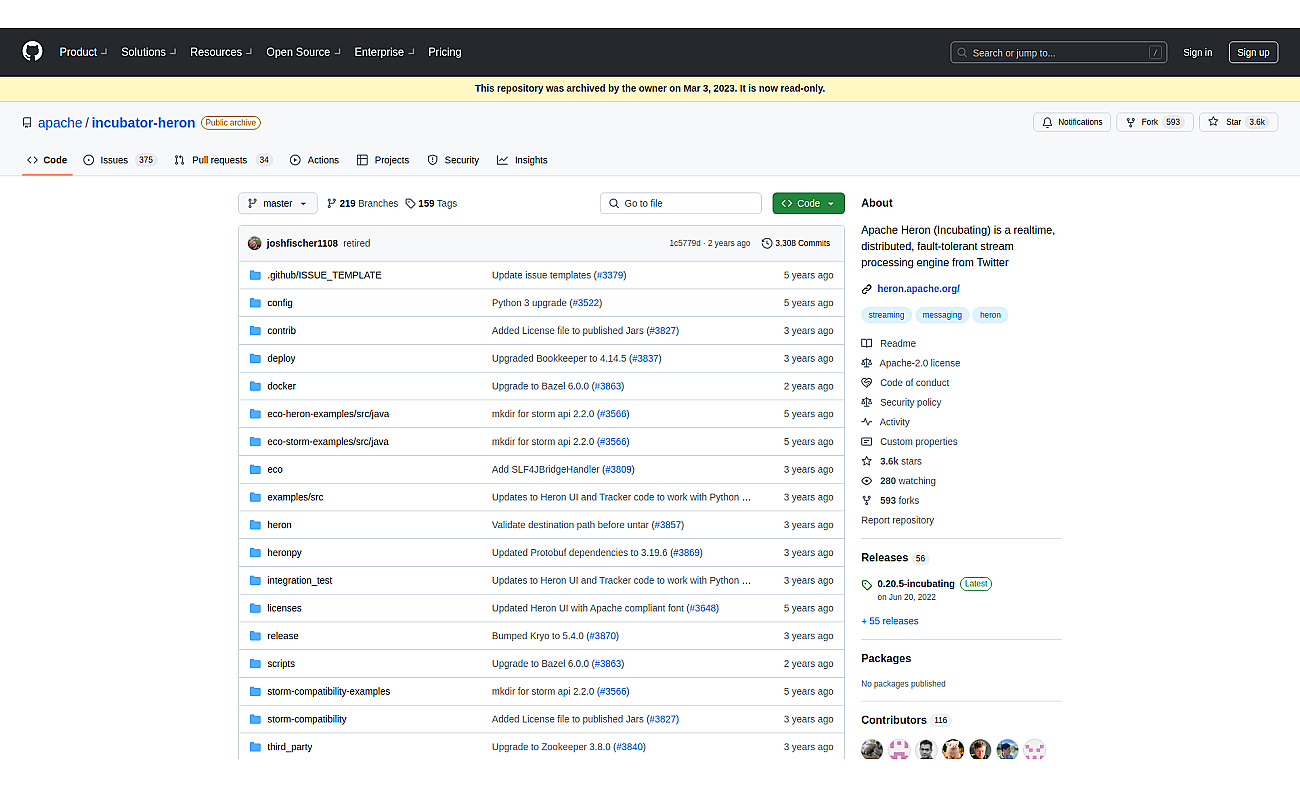The width and height of the screenshot is (1300, 788).
Task: Click the heart icon beside Code of conduct
Action: pyautogui.click(x=867, y=383)
